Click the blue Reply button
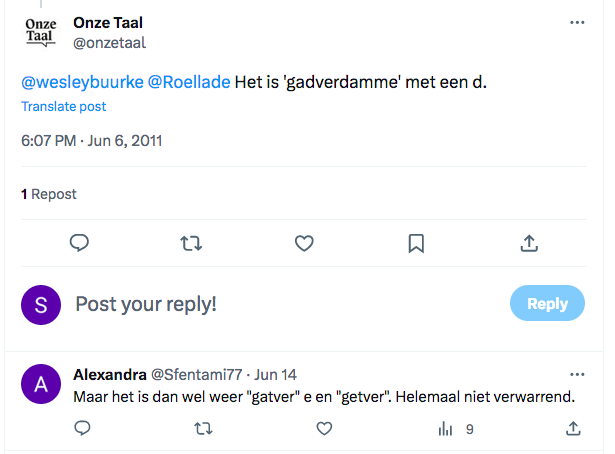The height and width of the screenshot is (454, 615). [x=547, y=303]
